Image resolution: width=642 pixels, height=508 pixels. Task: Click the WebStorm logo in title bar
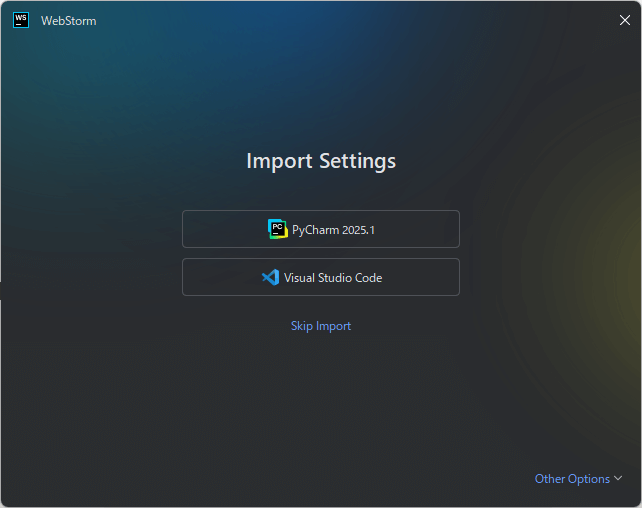tap(21, 20)
